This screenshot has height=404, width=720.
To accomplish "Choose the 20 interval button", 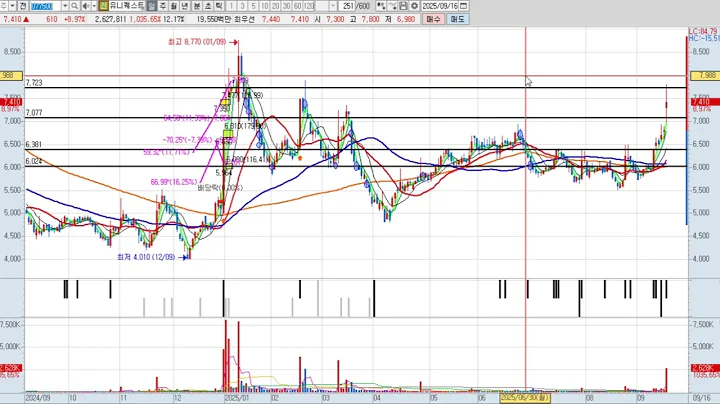I will (x=276, y=6).
